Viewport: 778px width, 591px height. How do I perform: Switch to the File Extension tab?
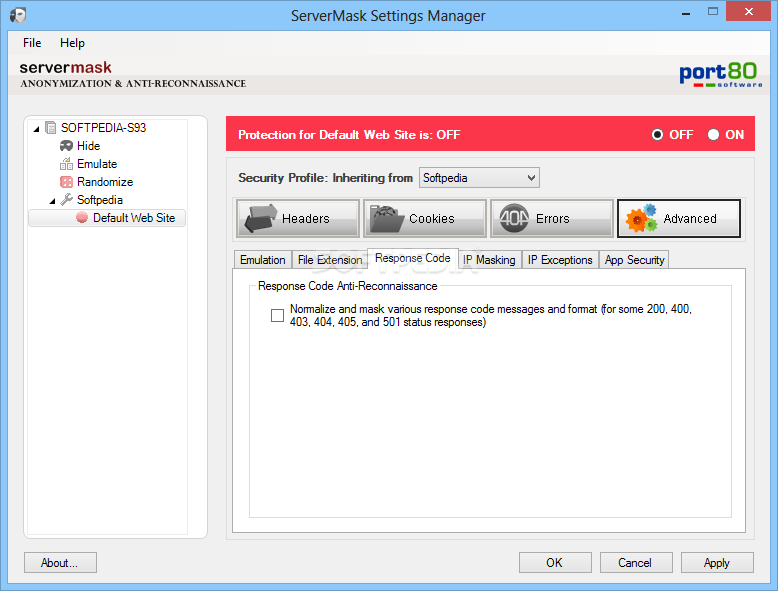pos(330,260)
